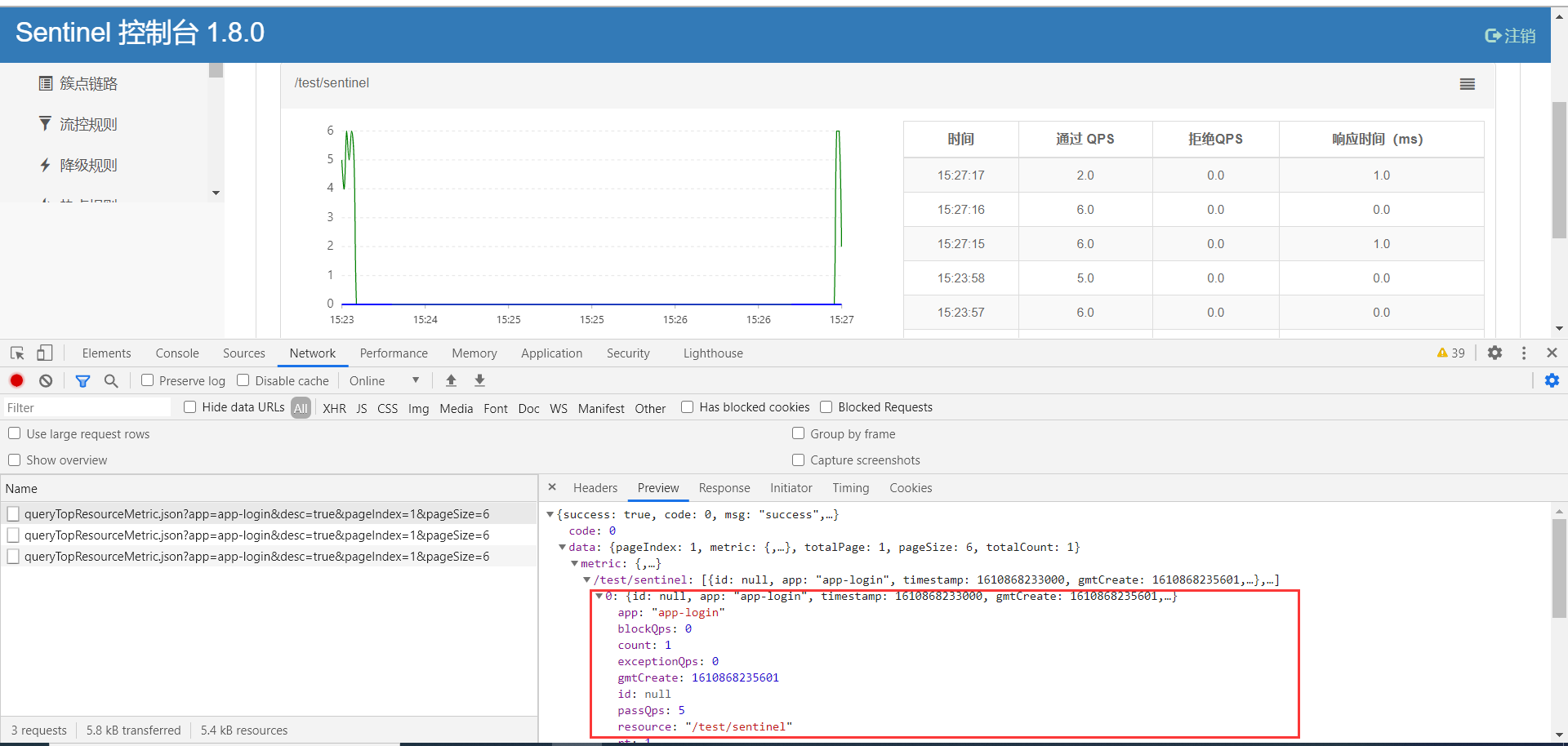Activate the DevTools inspect element tool
Viewport: 1568px width, 746px height.
(x=17, y=353)
